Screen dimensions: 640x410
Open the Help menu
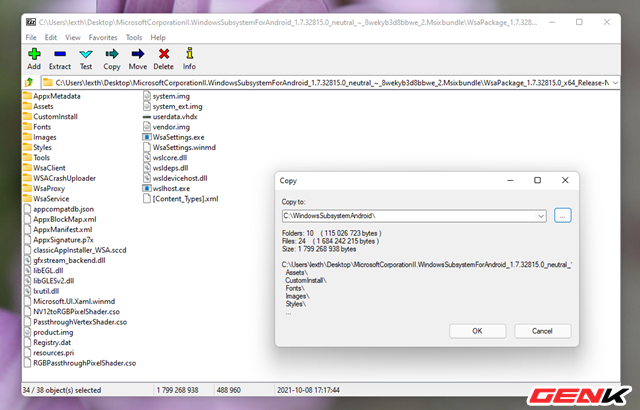click(x=158, y=38)
